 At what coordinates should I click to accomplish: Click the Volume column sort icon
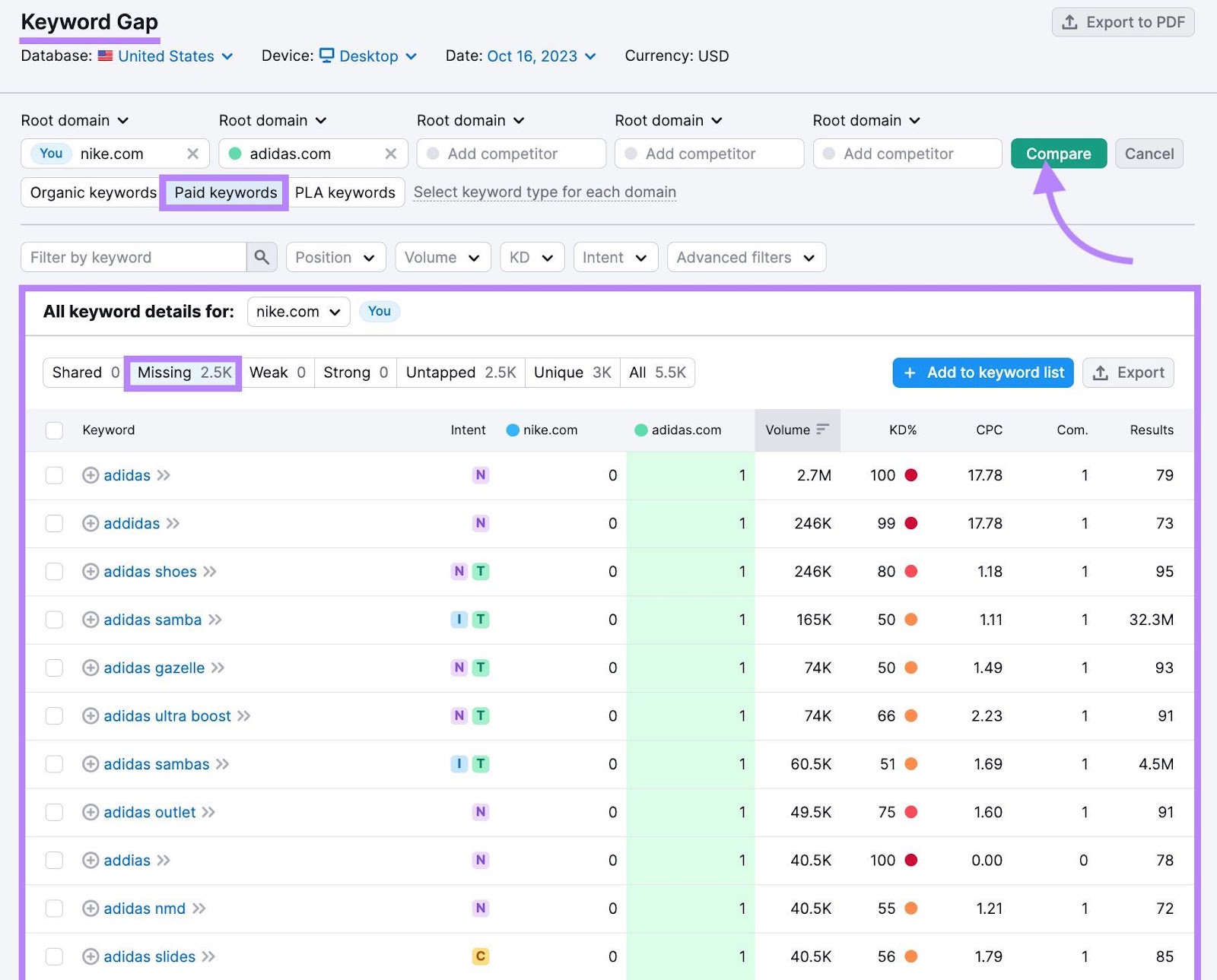pos(821,430)
